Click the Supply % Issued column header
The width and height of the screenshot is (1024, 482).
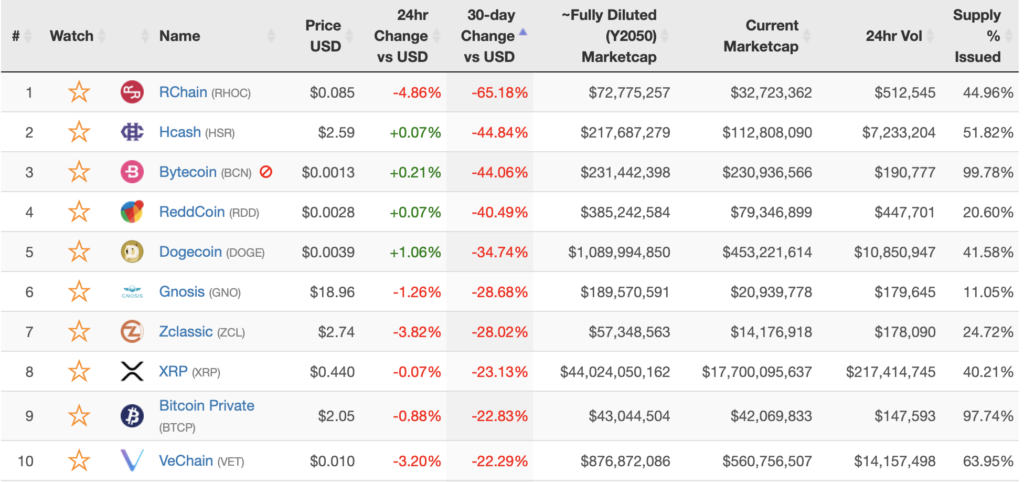point(976,36)
